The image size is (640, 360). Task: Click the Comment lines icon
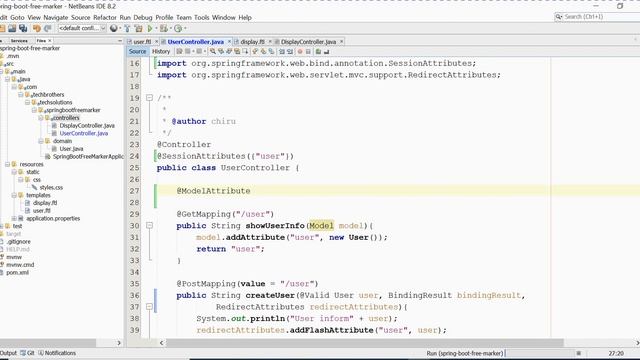point(318,51)
